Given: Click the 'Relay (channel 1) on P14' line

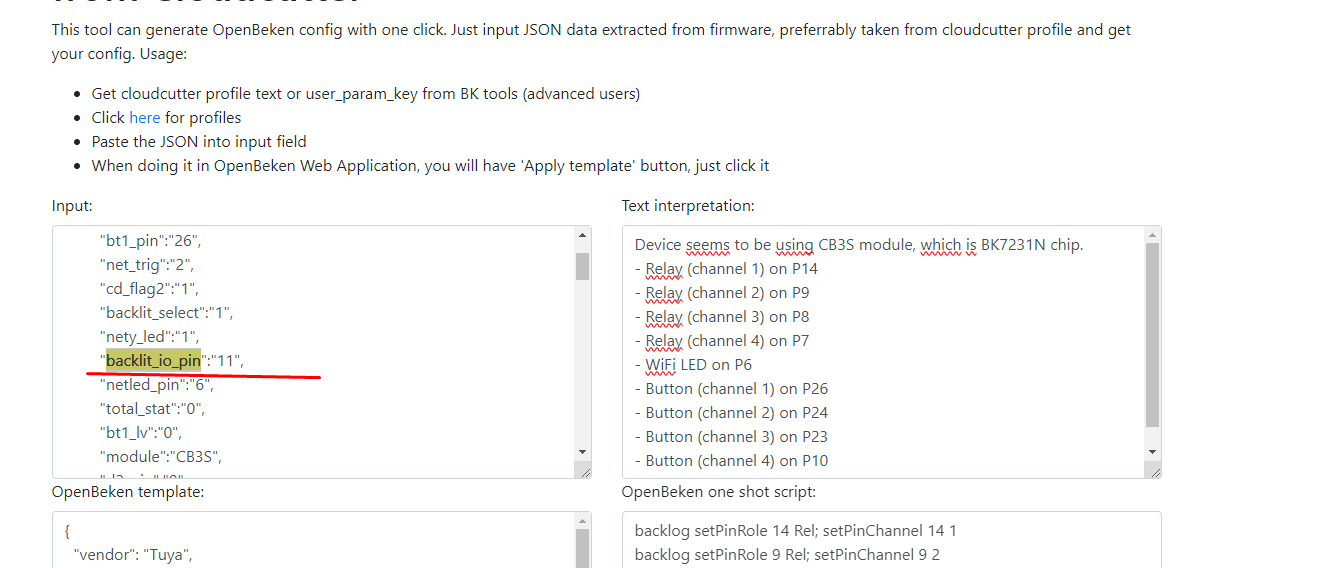Looking at the screenshot, I should [726, 269].
